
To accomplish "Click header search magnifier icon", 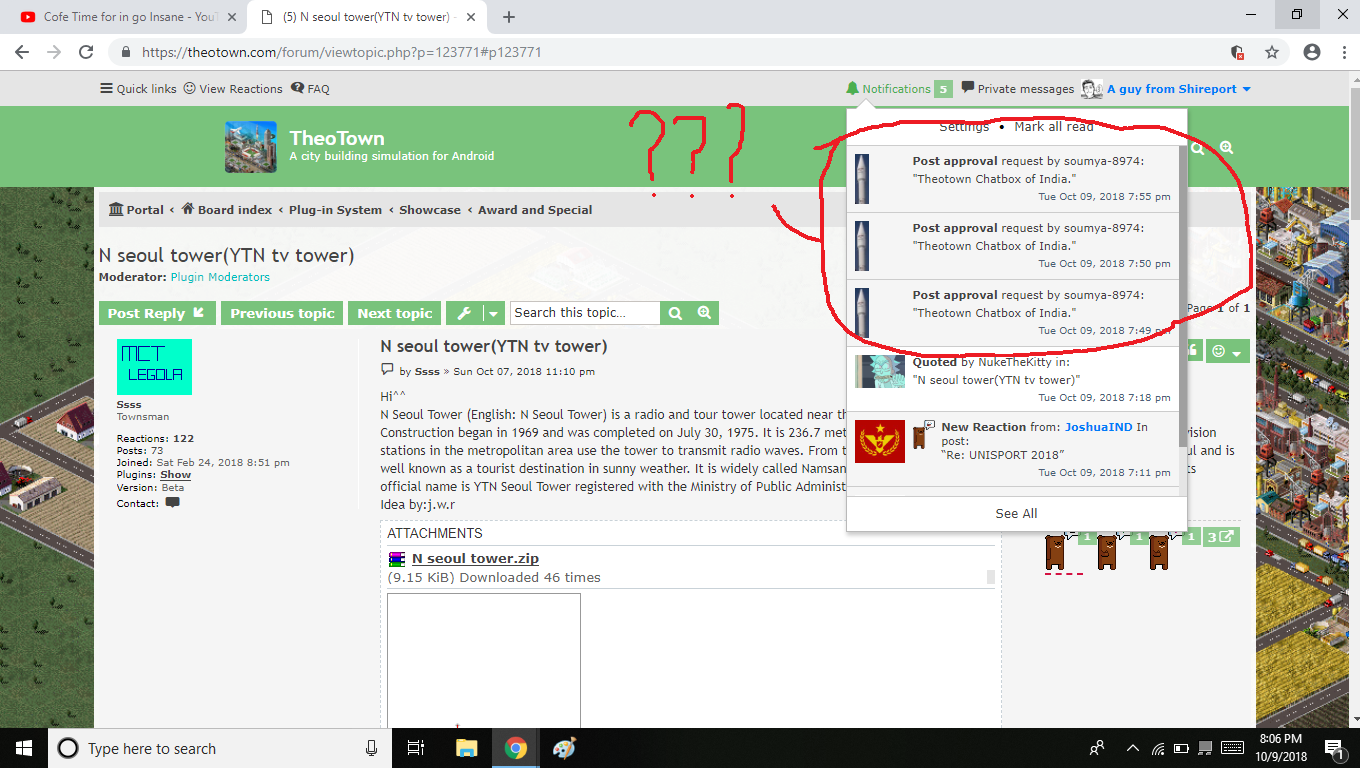I will click(1197, 148).
